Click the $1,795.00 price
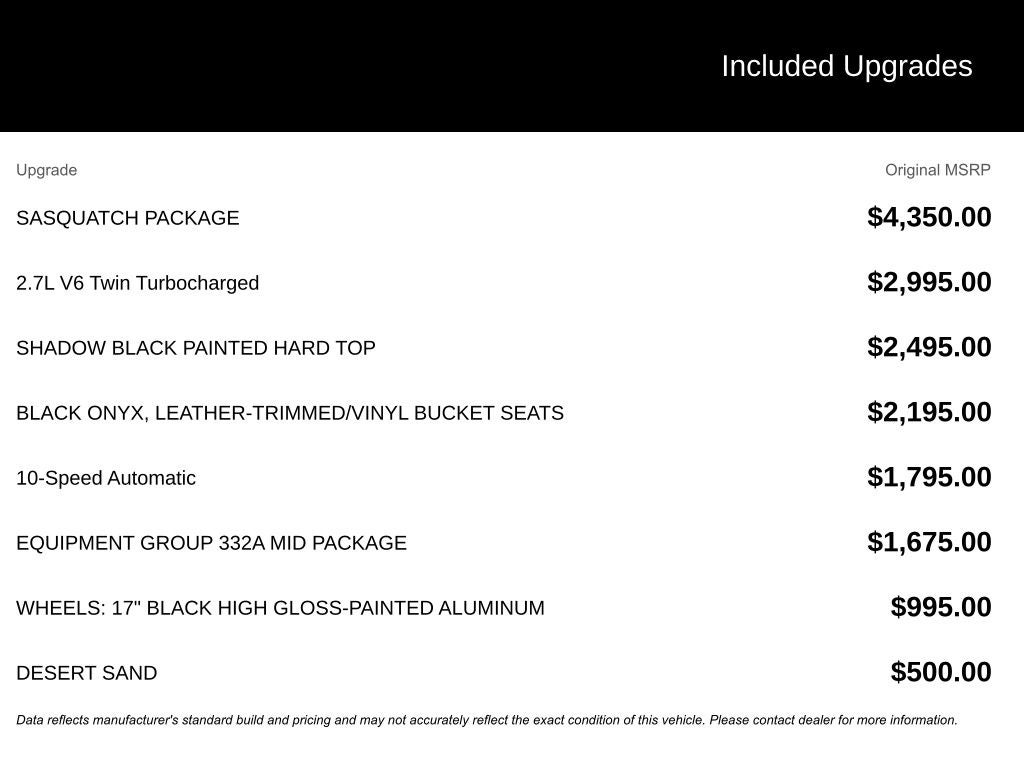 click(x=929, y=477)
